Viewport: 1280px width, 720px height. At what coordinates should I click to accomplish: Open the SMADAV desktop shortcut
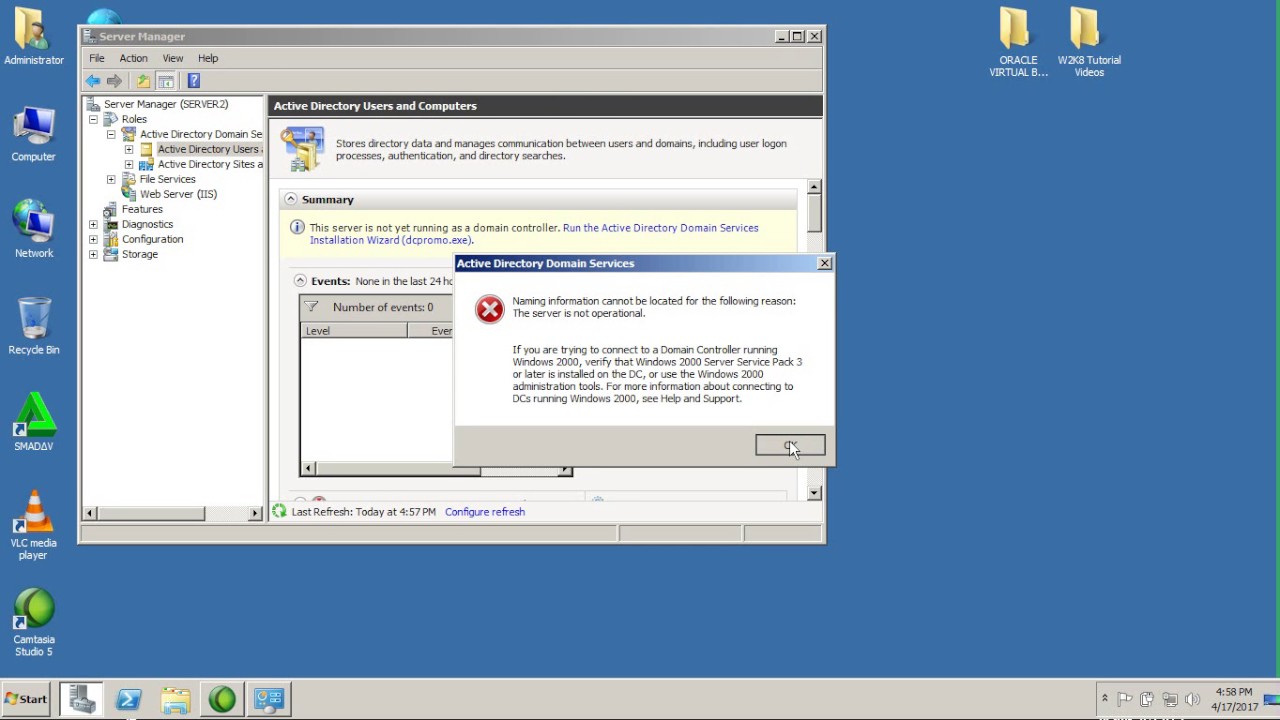point(34,421)
